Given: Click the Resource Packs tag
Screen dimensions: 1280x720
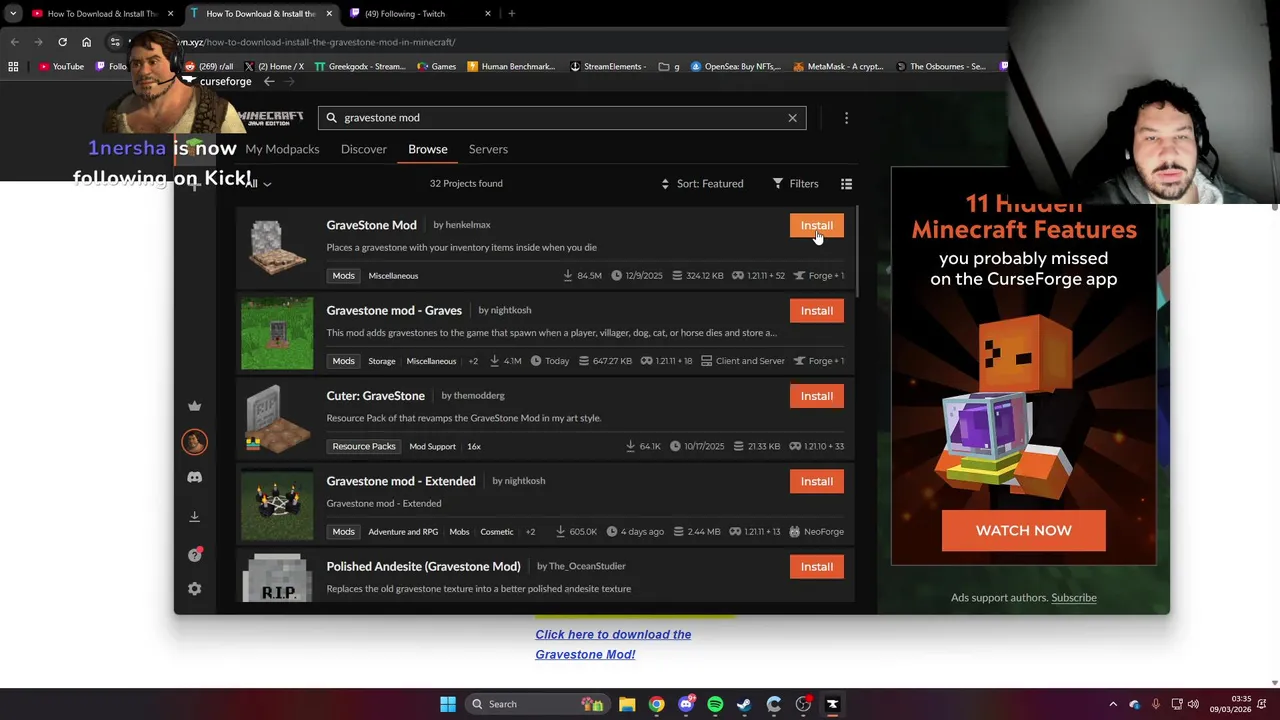Looking at the screenshot, I should point(364,447).
